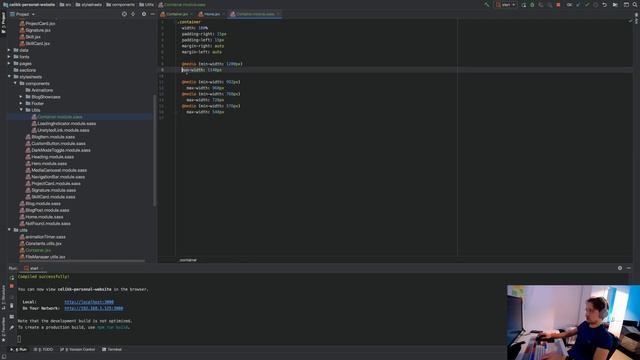The height and width of the screenshot is (360, 640).
Task: Collapse the utils folder near tree bottom
Action: 9,230
